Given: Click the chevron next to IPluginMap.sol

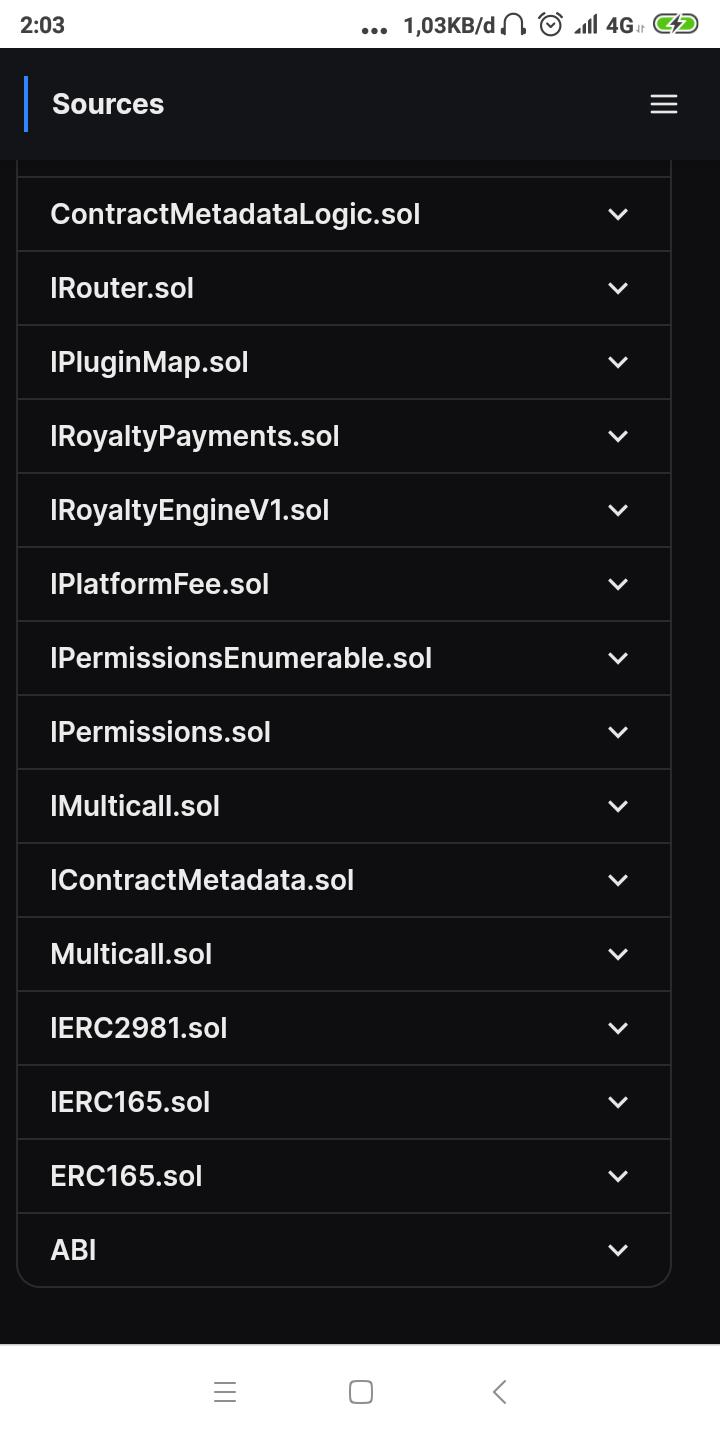Looking at the screenshot, I should click(x=618, y=362).
